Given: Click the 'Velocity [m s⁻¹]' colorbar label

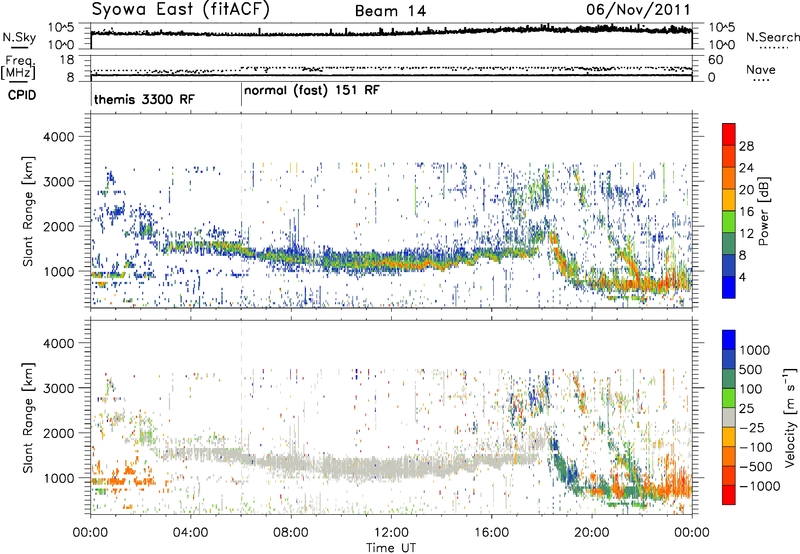Looking at the screenshot, I should click(790, 417).
